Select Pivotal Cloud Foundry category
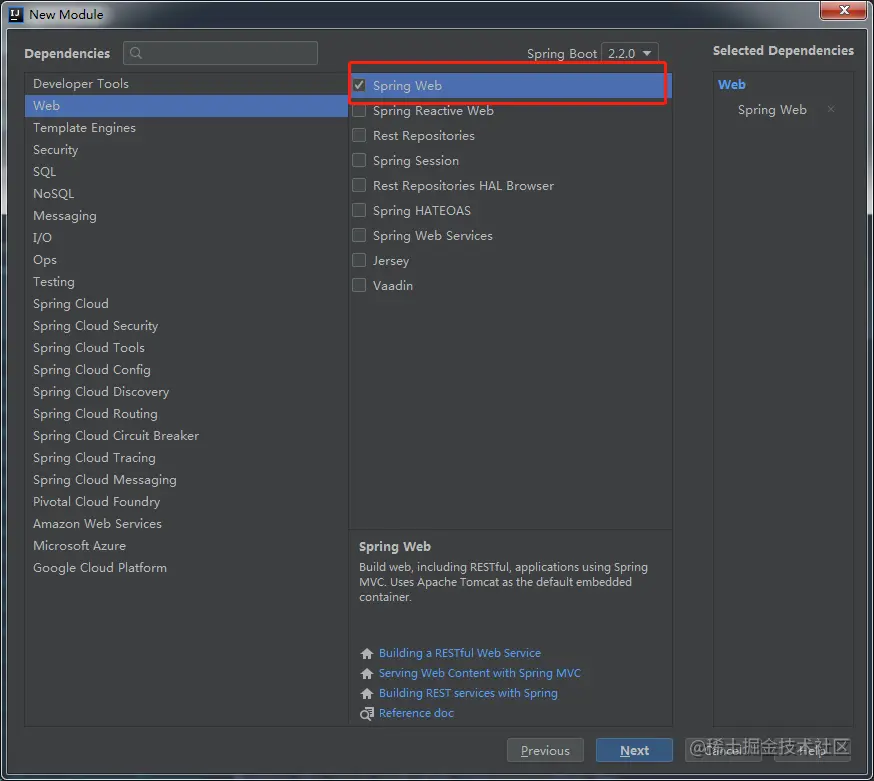This screenshot has height=781, width=874. pyautogui.click(x=186, y=502)
